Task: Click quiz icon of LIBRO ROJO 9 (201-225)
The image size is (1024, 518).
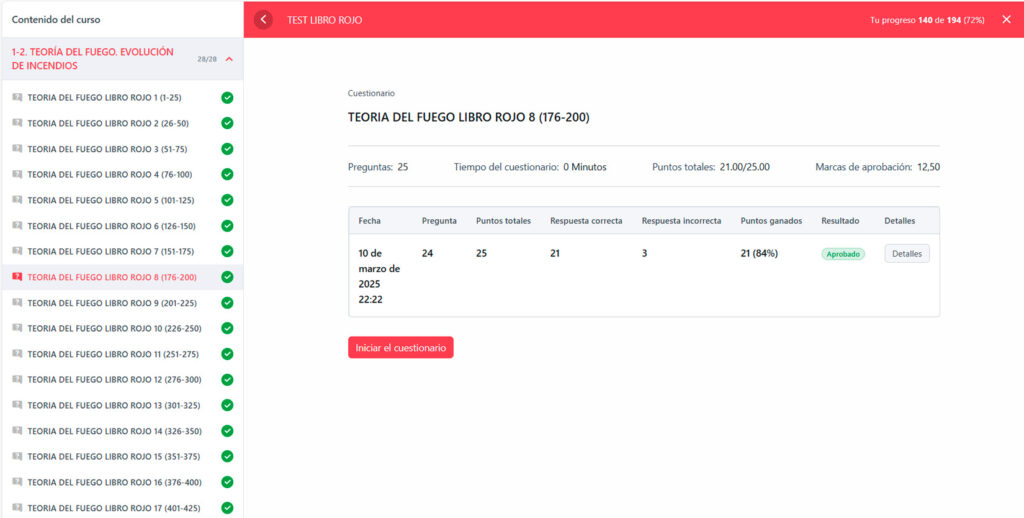Action: (17, 303)
